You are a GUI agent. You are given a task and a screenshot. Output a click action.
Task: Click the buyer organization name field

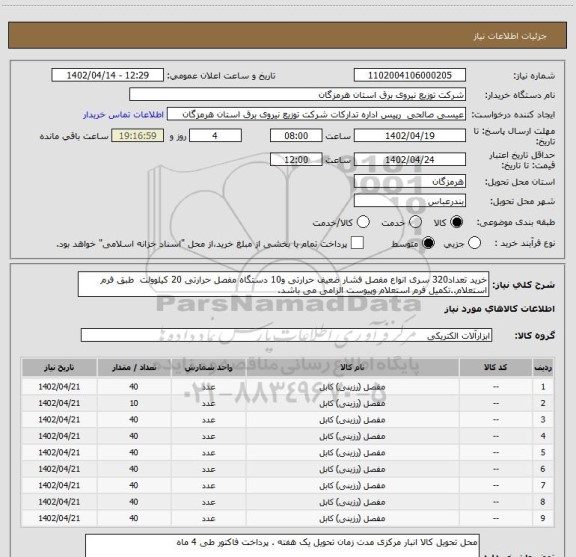(297, 95)
